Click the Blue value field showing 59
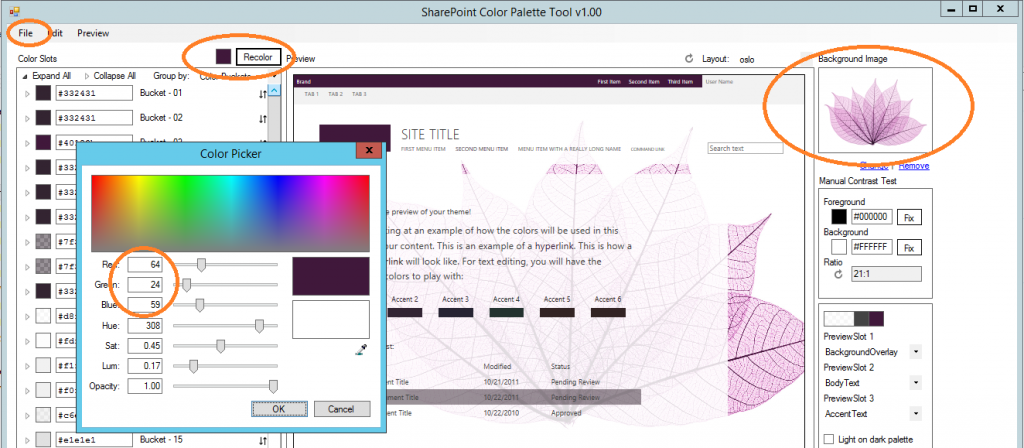 [x=145, y=305]
